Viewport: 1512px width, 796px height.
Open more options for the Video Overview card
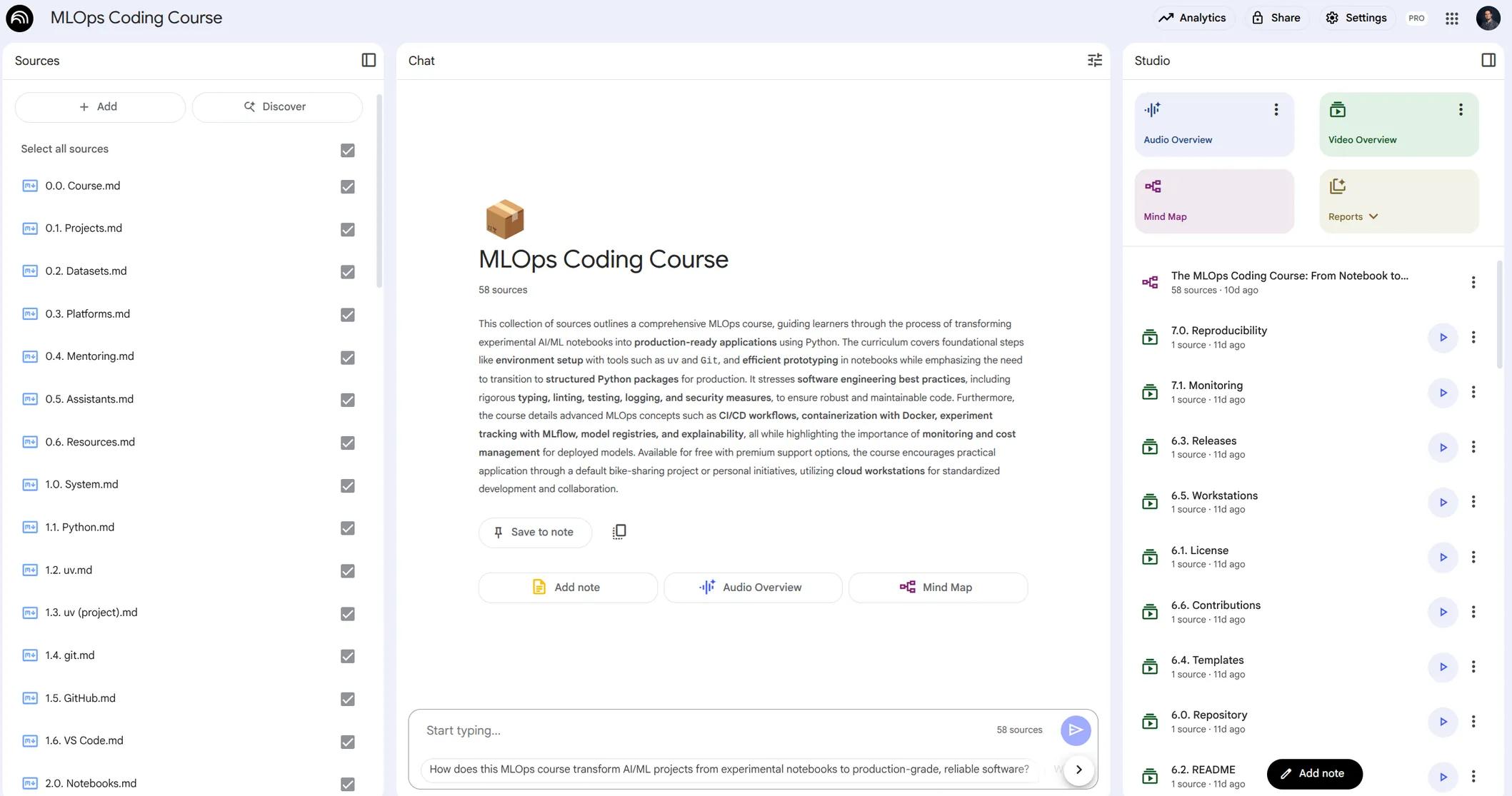1460,110
